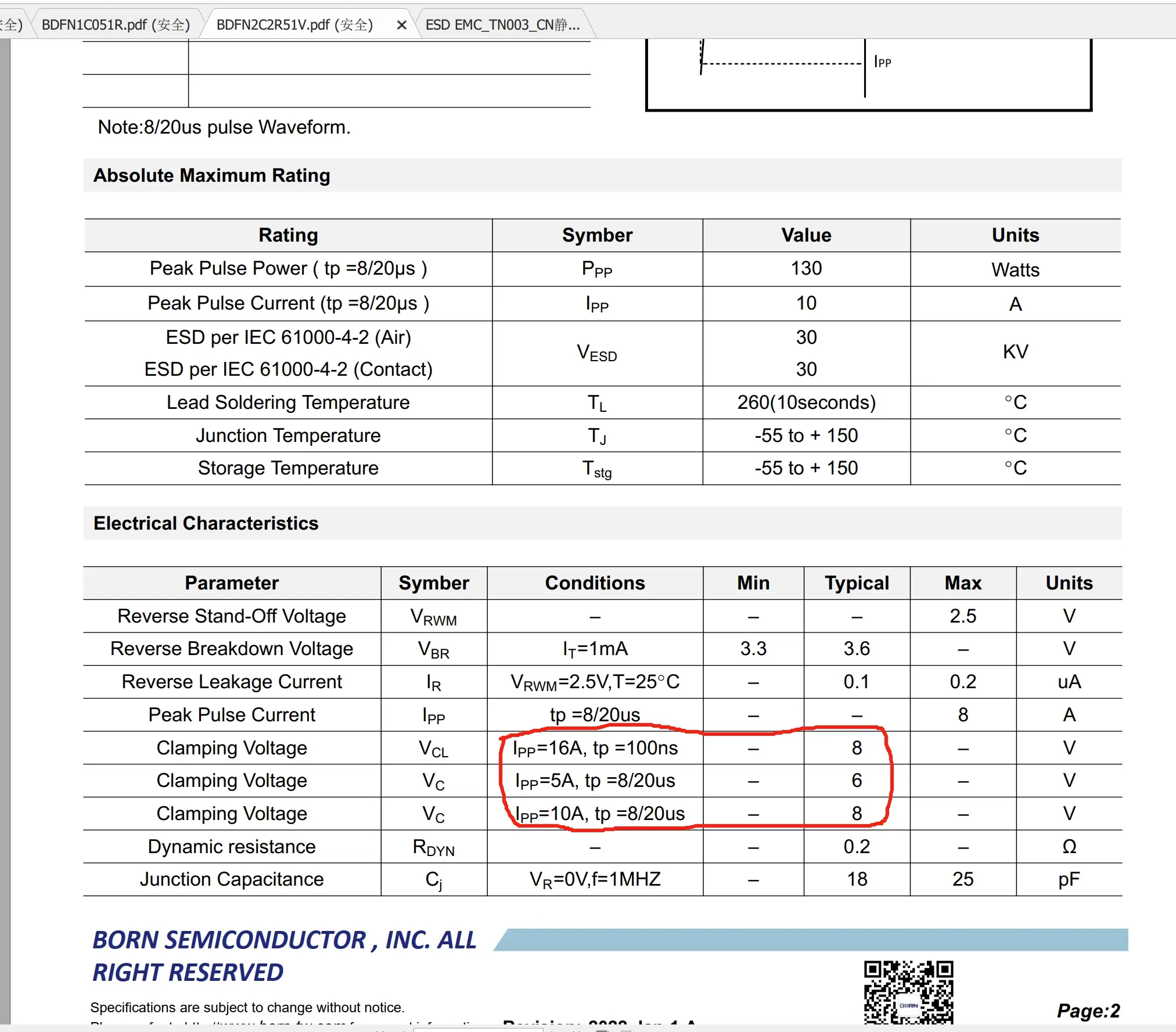Click the RDYN typical value 0.2
The height and width of the screenshot is (1032, 1176).
857,847
